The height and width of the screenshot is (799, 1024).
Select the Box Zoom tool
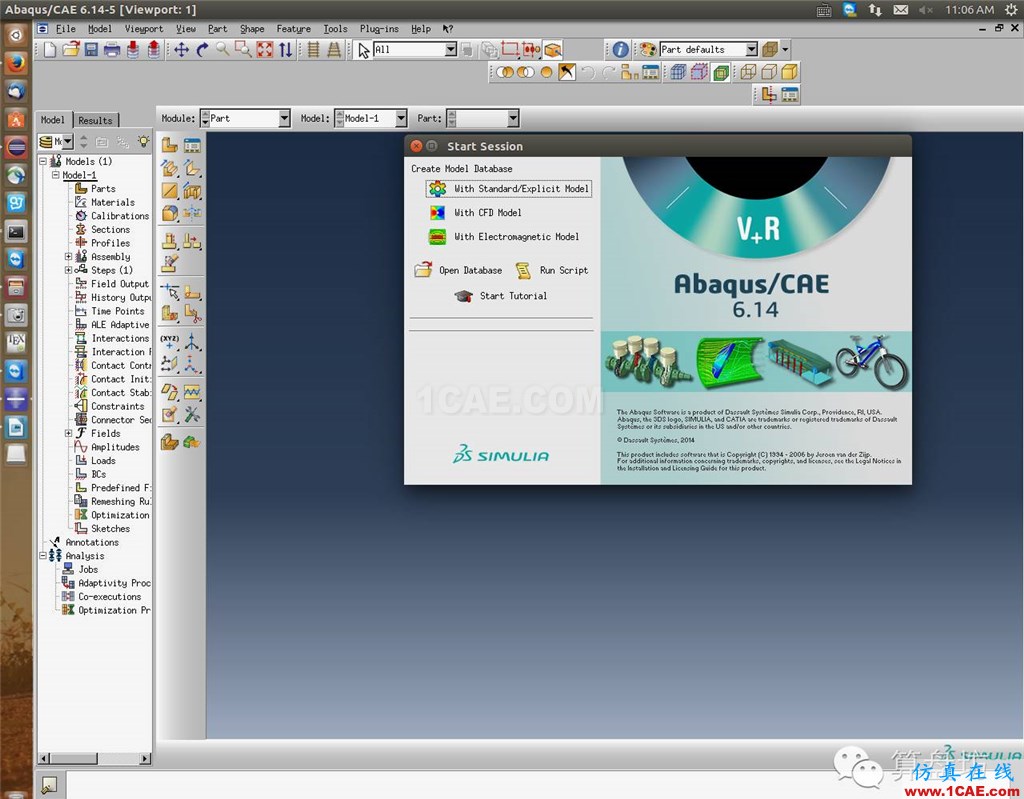coord(244,50)
